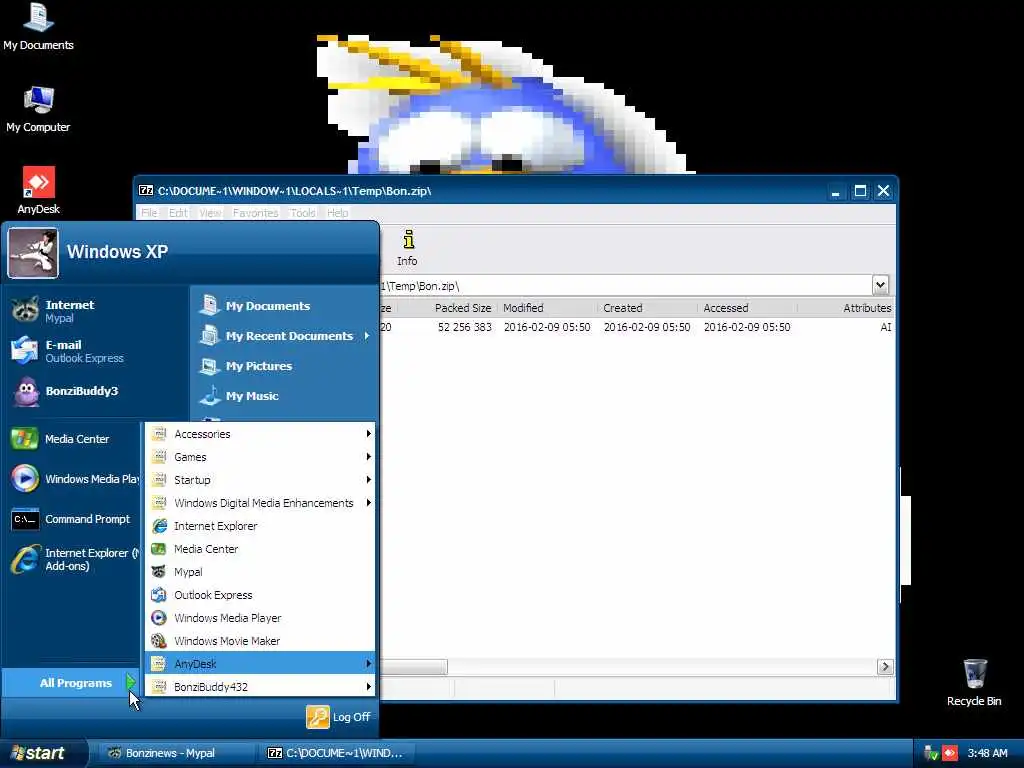Launch Windows Media Player from left pane

point(74,479)
